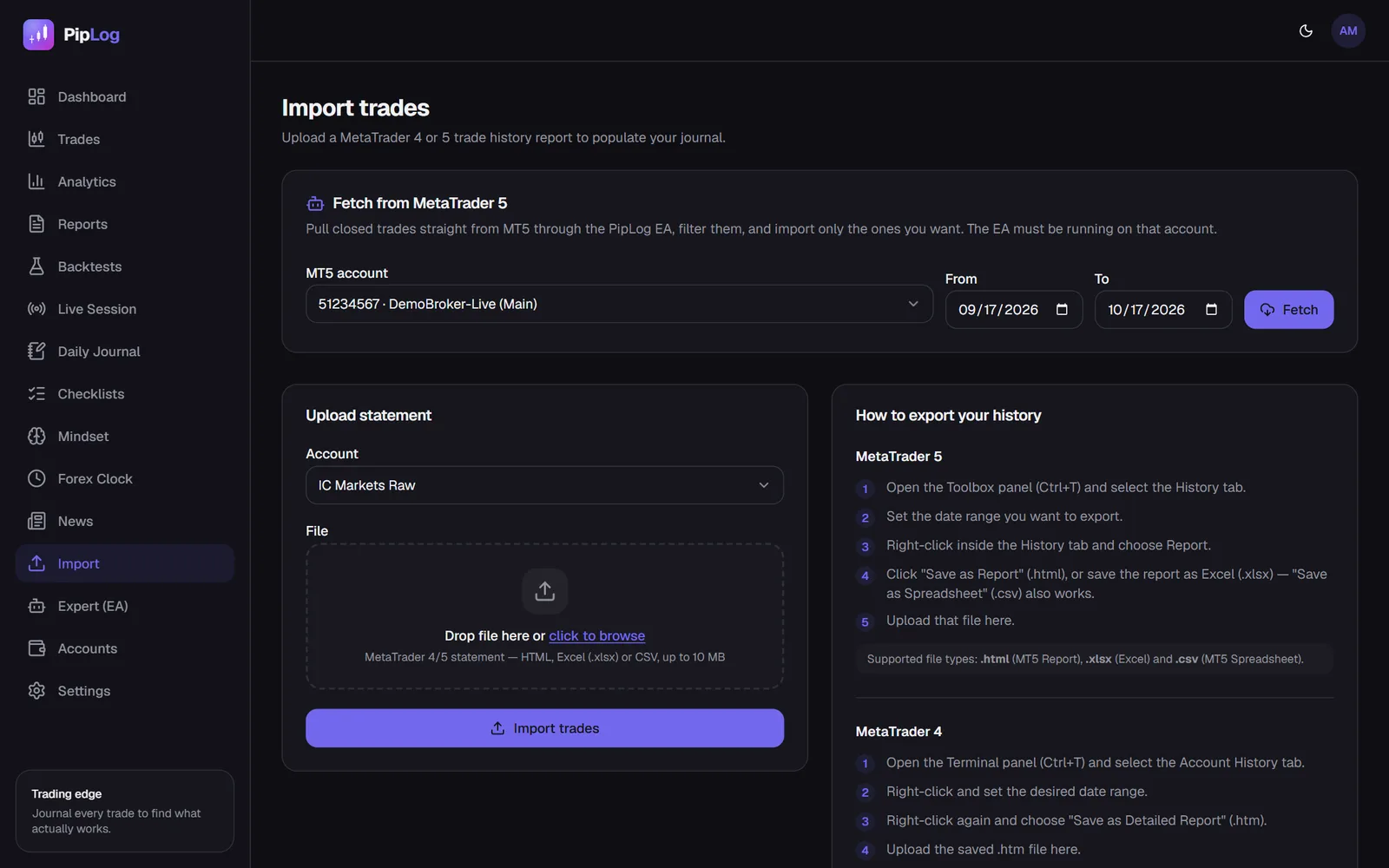Click the Mindset brain icon
Screen dimensions: 1389x868
coord(36,437)
